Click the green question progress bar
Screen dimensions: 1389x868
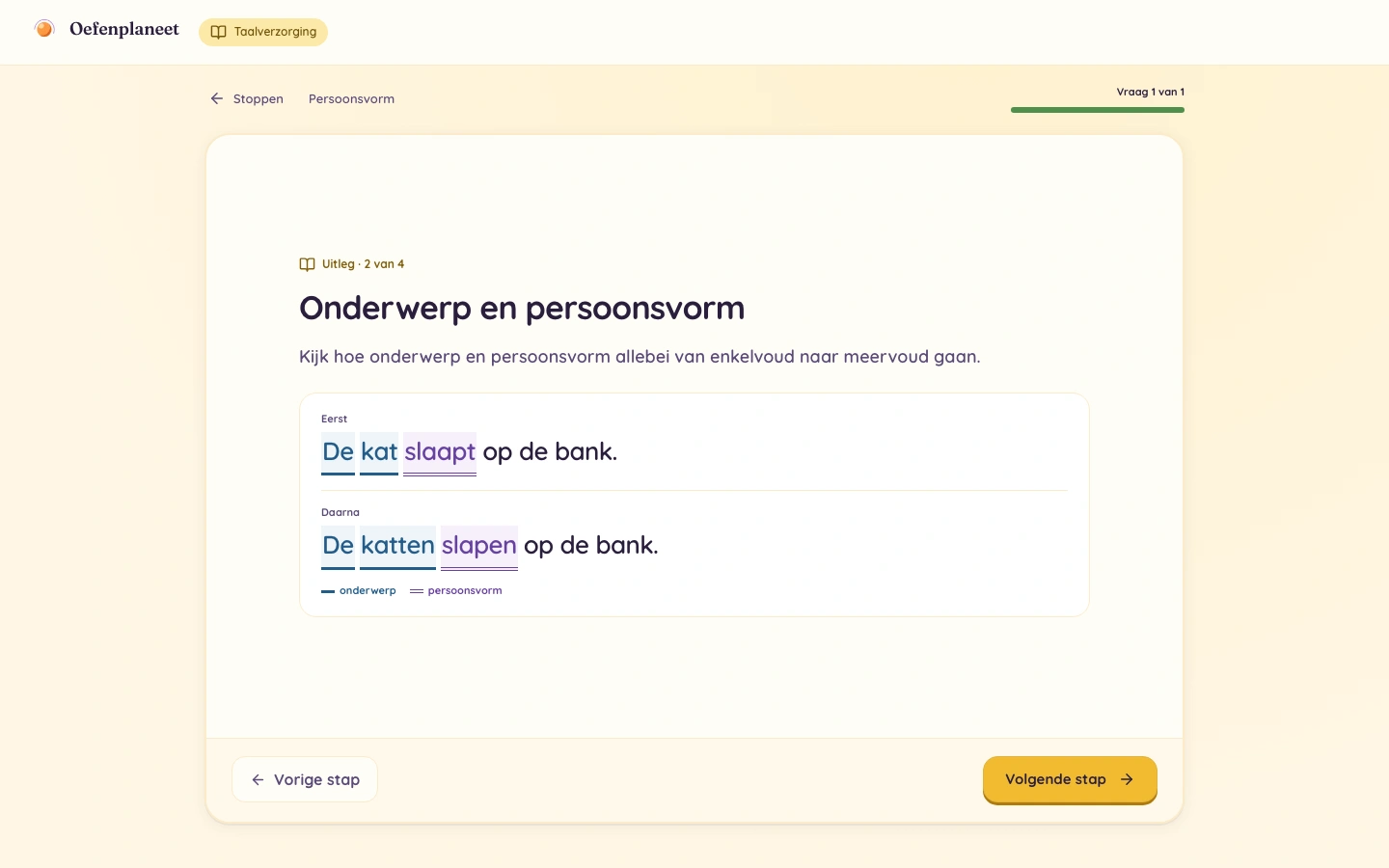[x=1098, y=110]
